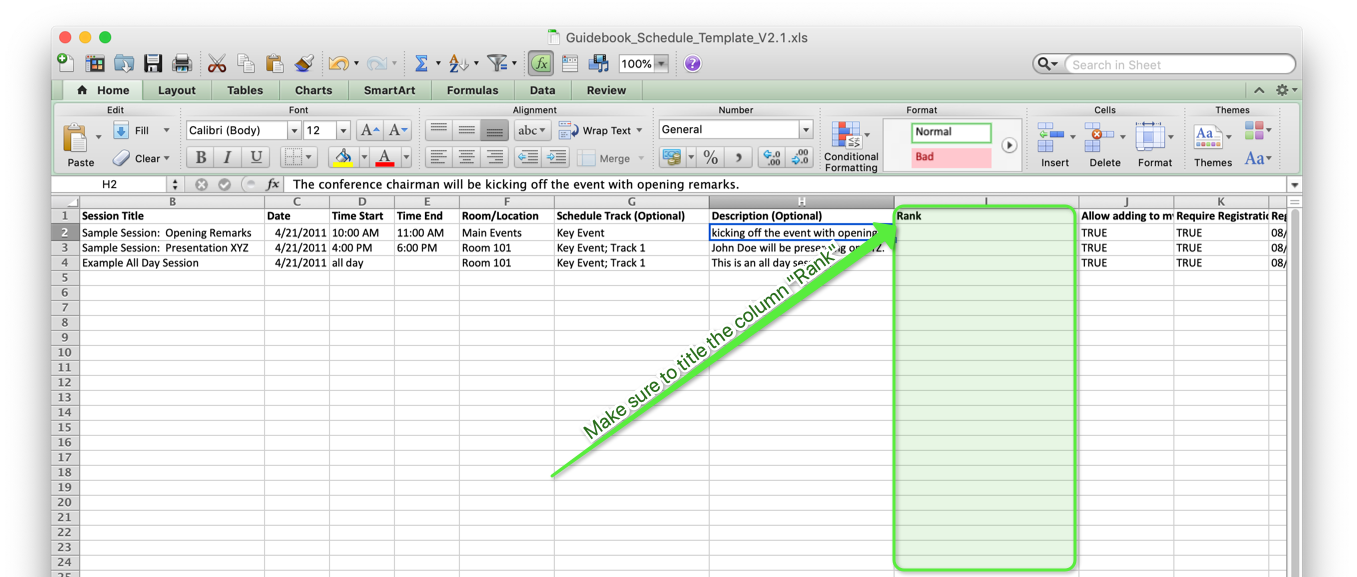Apply the Normal cell style
This screenshot has width=1357, height=577.
[951, 132]
